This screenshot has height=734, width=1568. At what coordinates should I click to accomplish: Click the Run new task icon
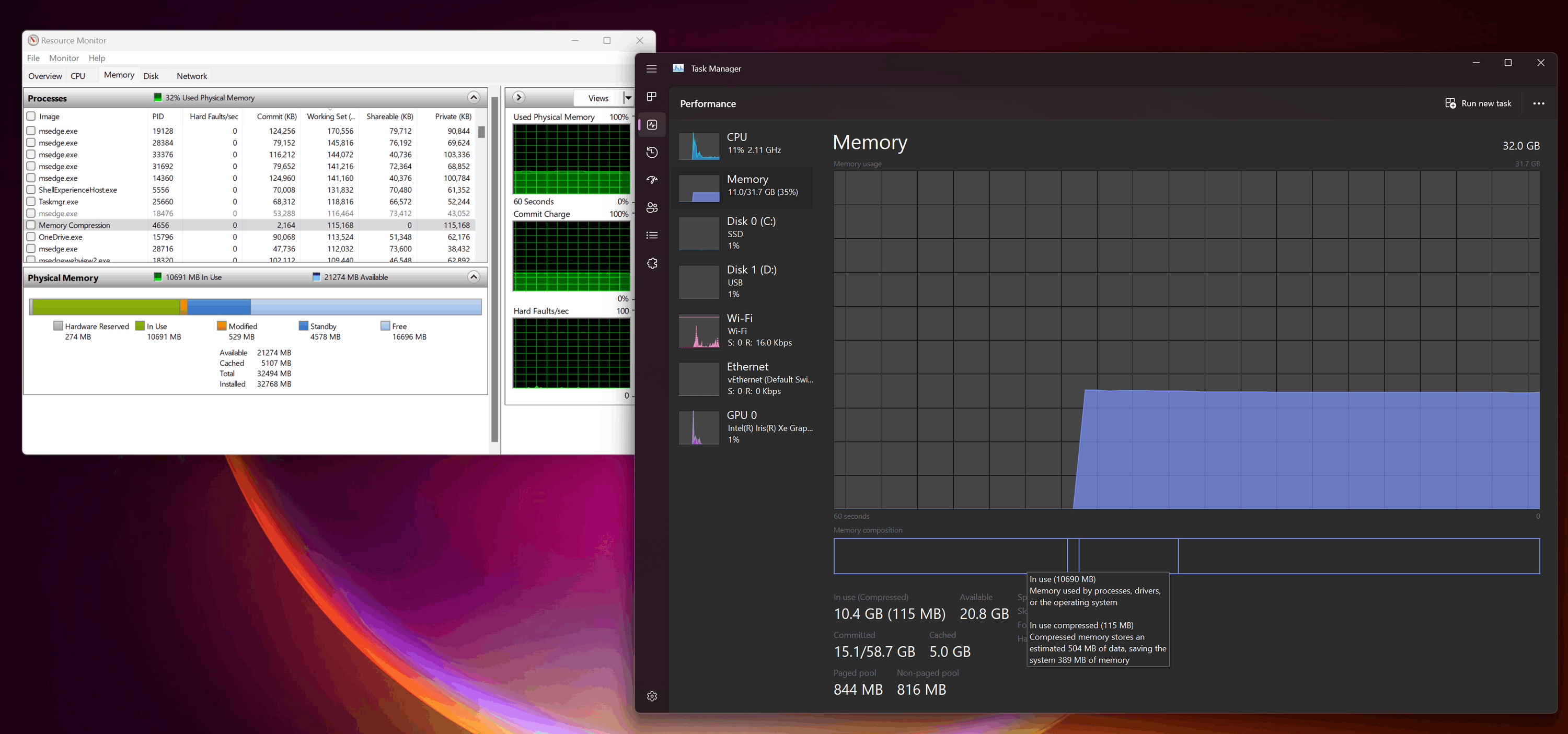(1450, 103)
